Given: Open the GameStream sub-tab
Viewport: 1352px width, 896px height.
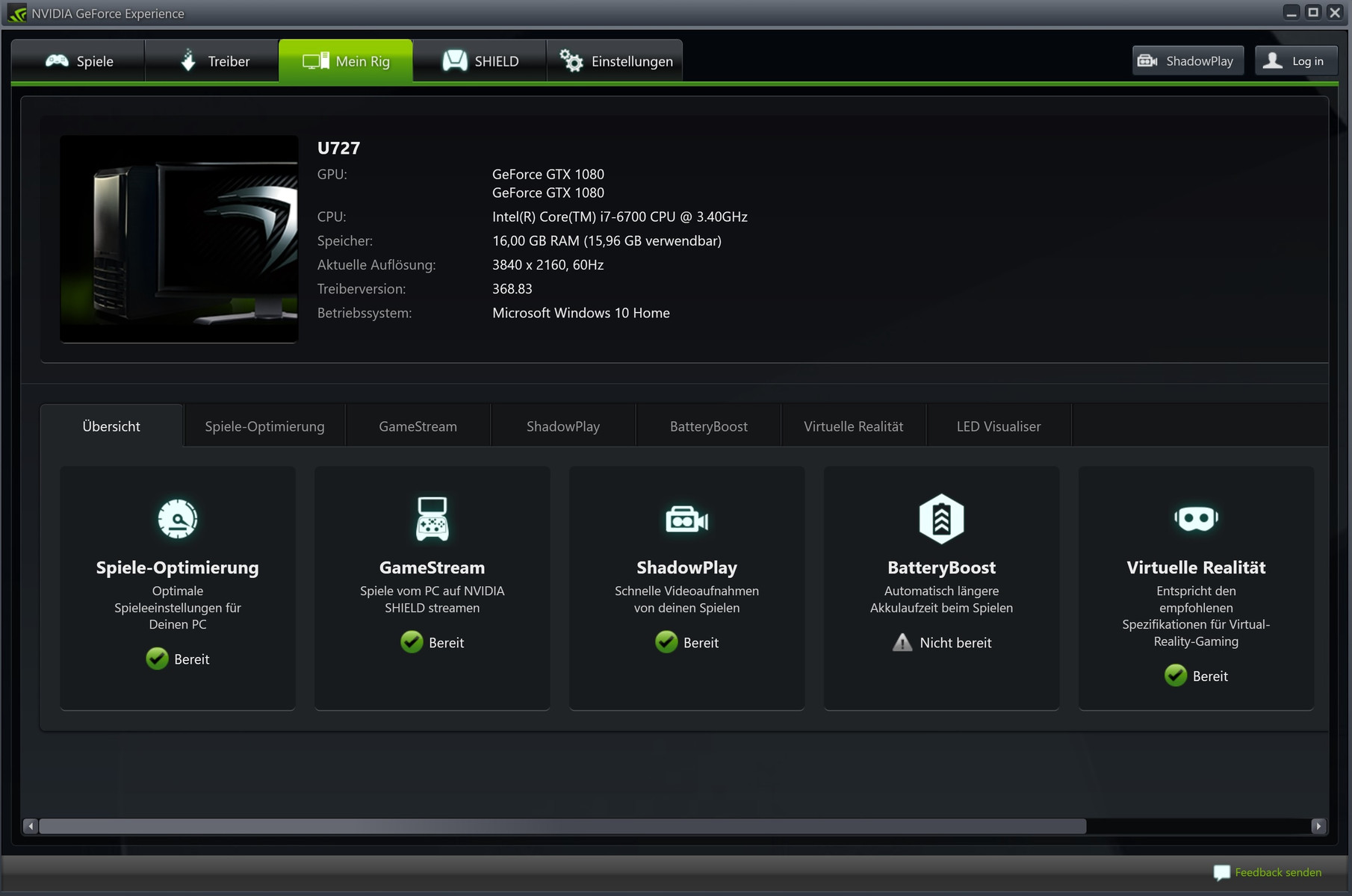Looking at the screenshot, I should [418, 426].
